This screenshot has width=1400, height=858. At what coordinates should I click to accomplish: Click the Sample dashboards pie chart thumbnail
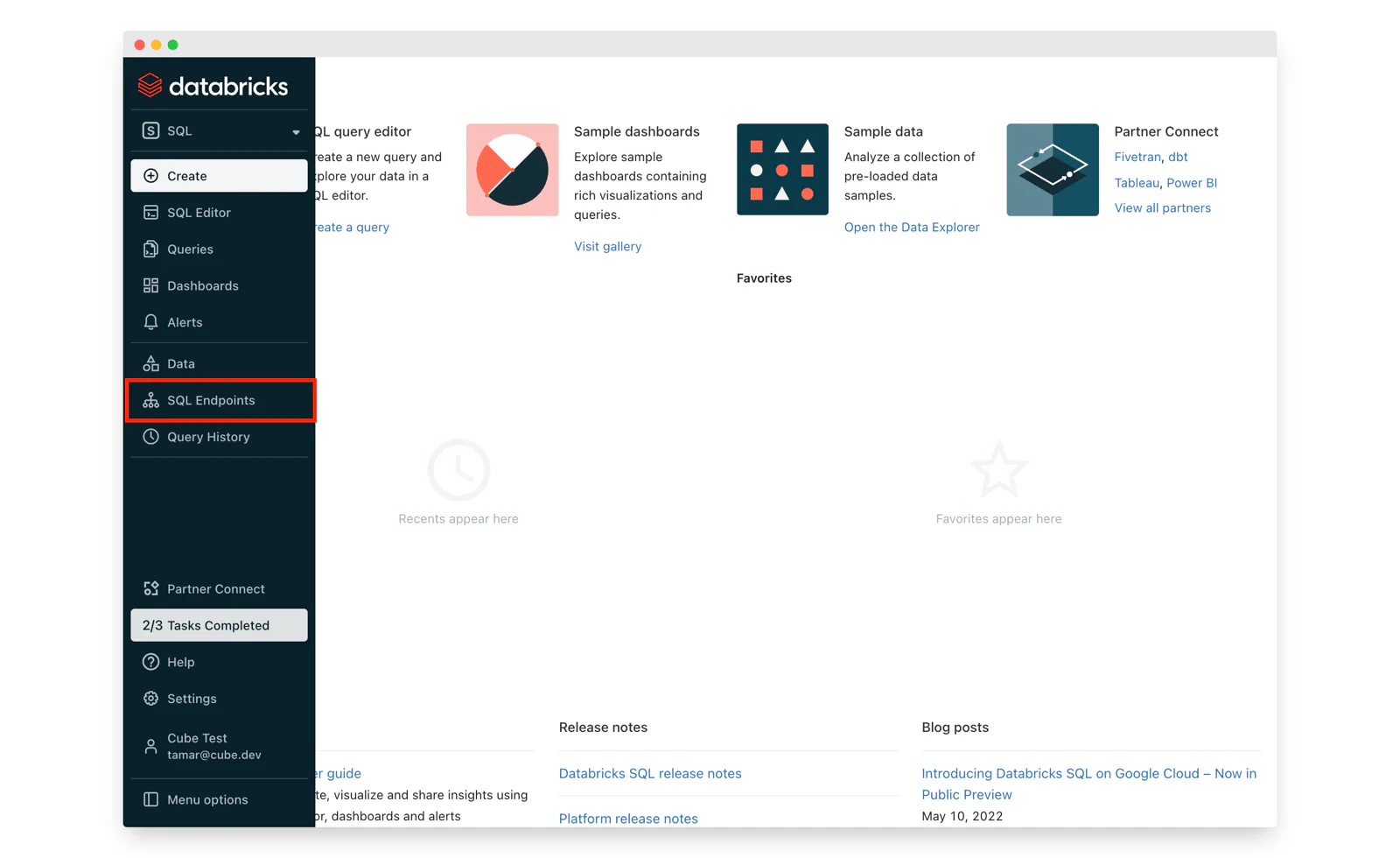tap(512, 170)
